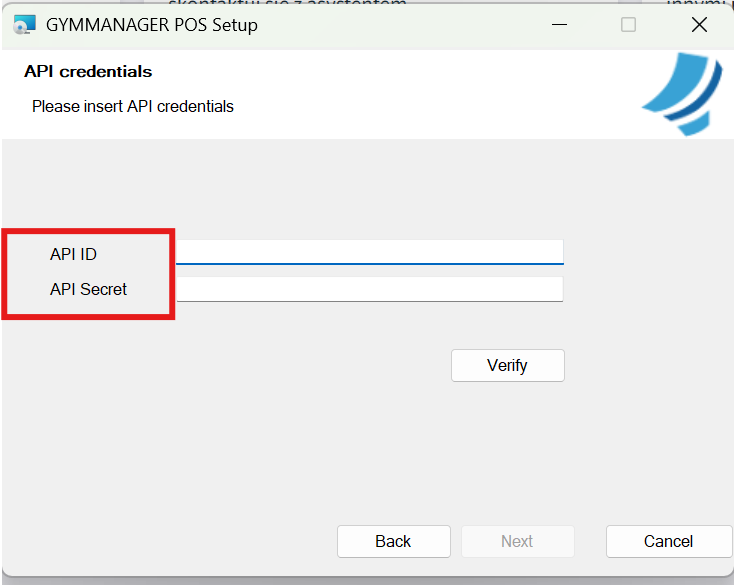Click the background window text behind the dialog
734x585 pixels.
point(288,4)
